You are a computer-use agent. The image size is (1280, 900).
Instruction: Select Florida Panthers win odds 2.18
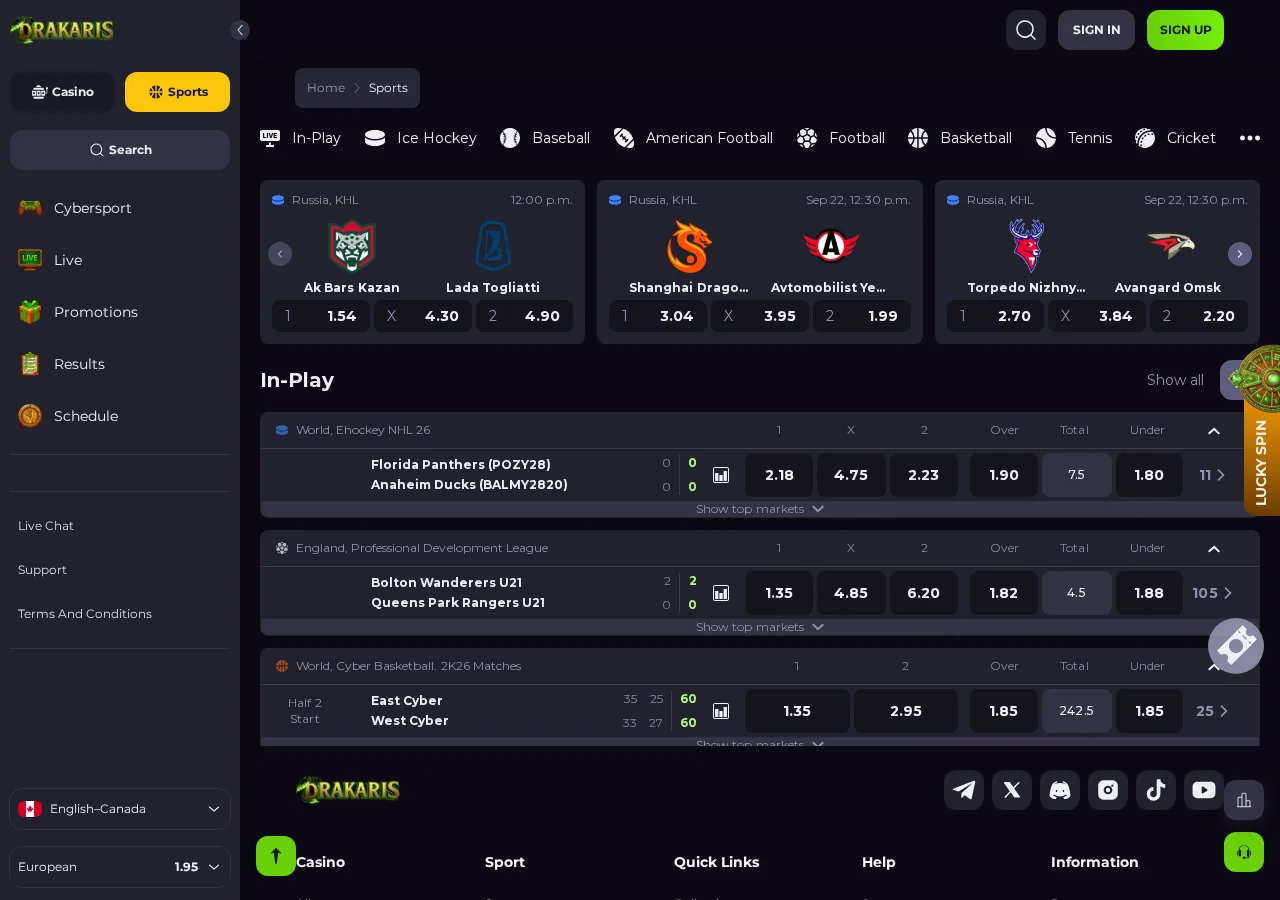pos(779,475)
